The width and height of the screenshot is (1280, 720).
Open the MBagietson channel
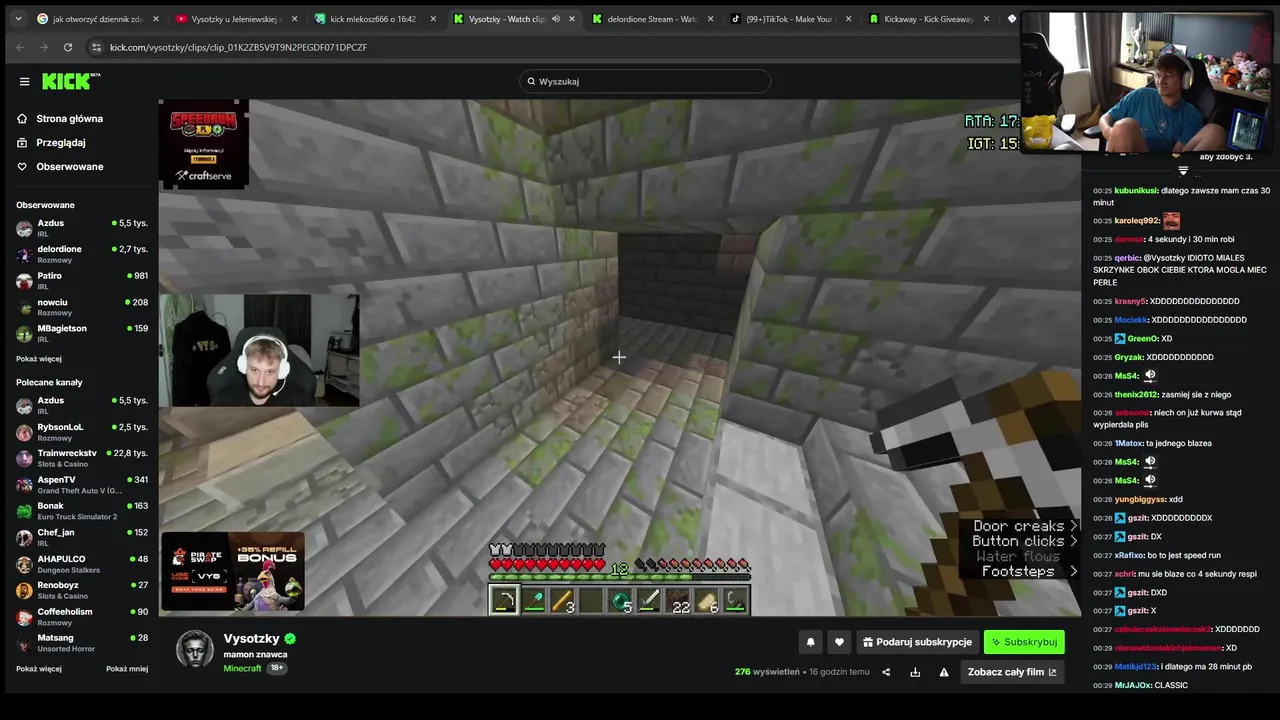(82, 332)
